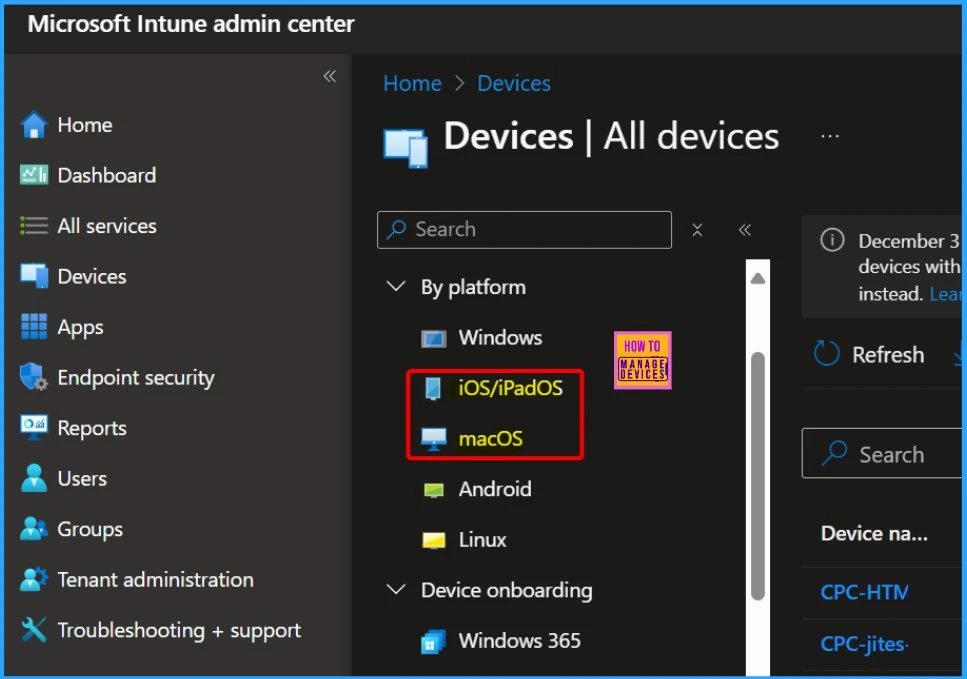Open Groups in the left navigation
The height and width of the screenshot is (679, 967).
pos(90,529)
